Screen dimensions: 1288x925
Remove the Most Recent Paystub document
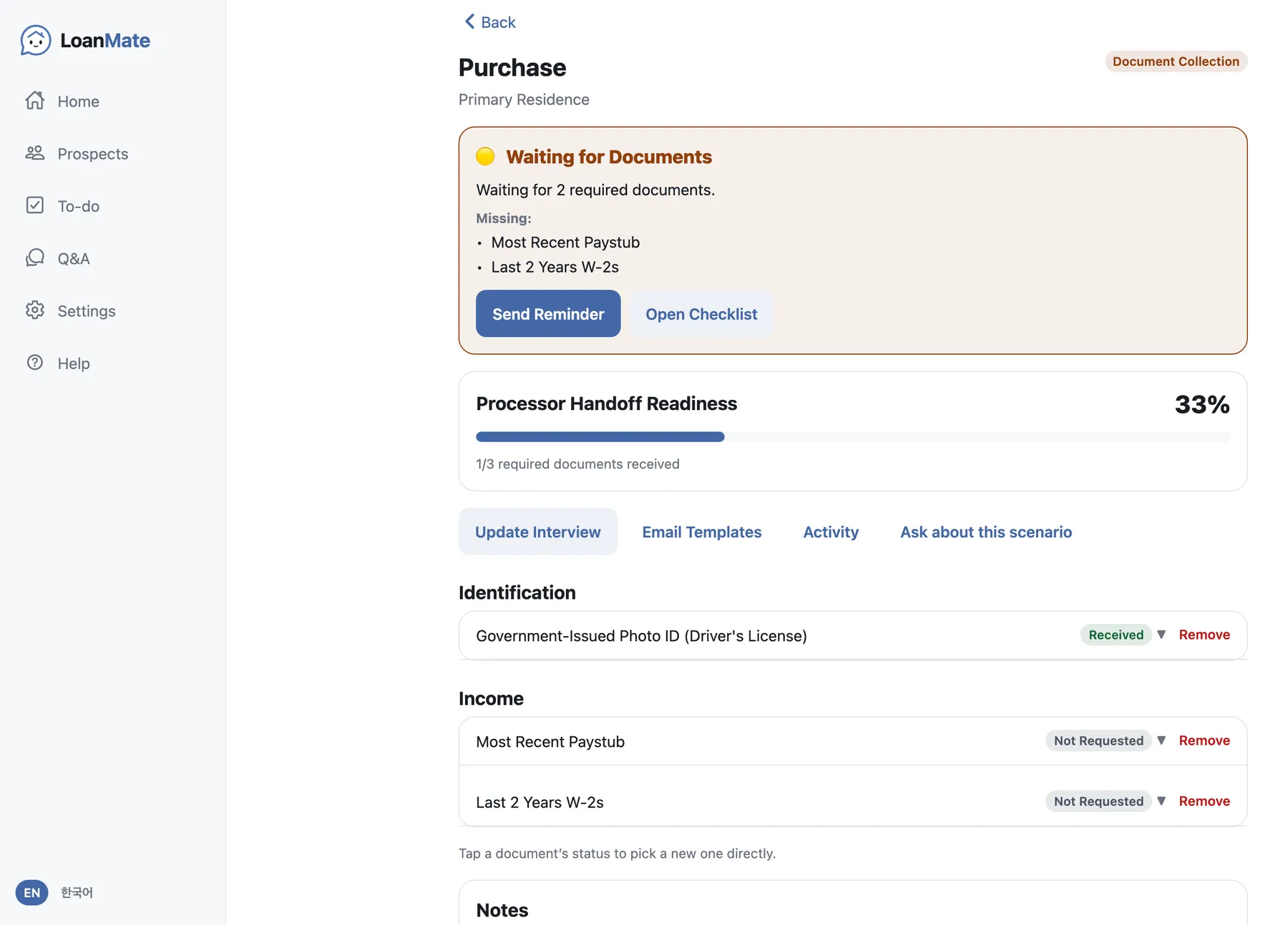pos(1204,740)
